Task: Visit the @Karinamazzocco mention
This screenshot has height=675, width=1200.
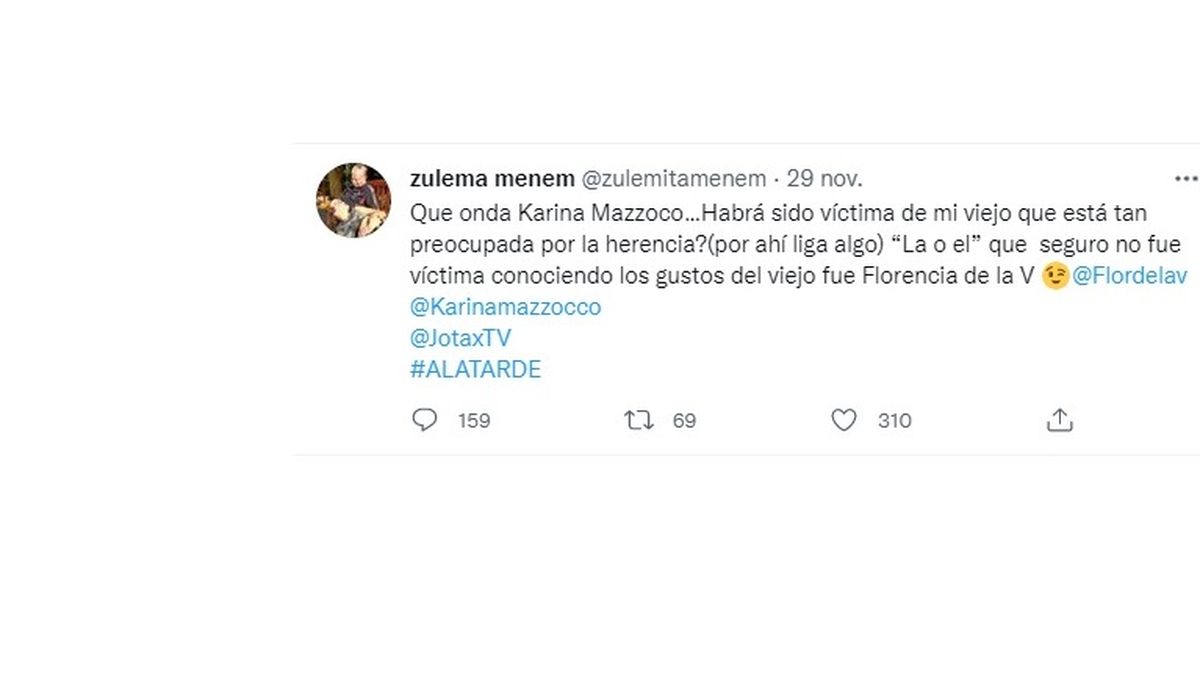Action: click(x=506, y=307)
